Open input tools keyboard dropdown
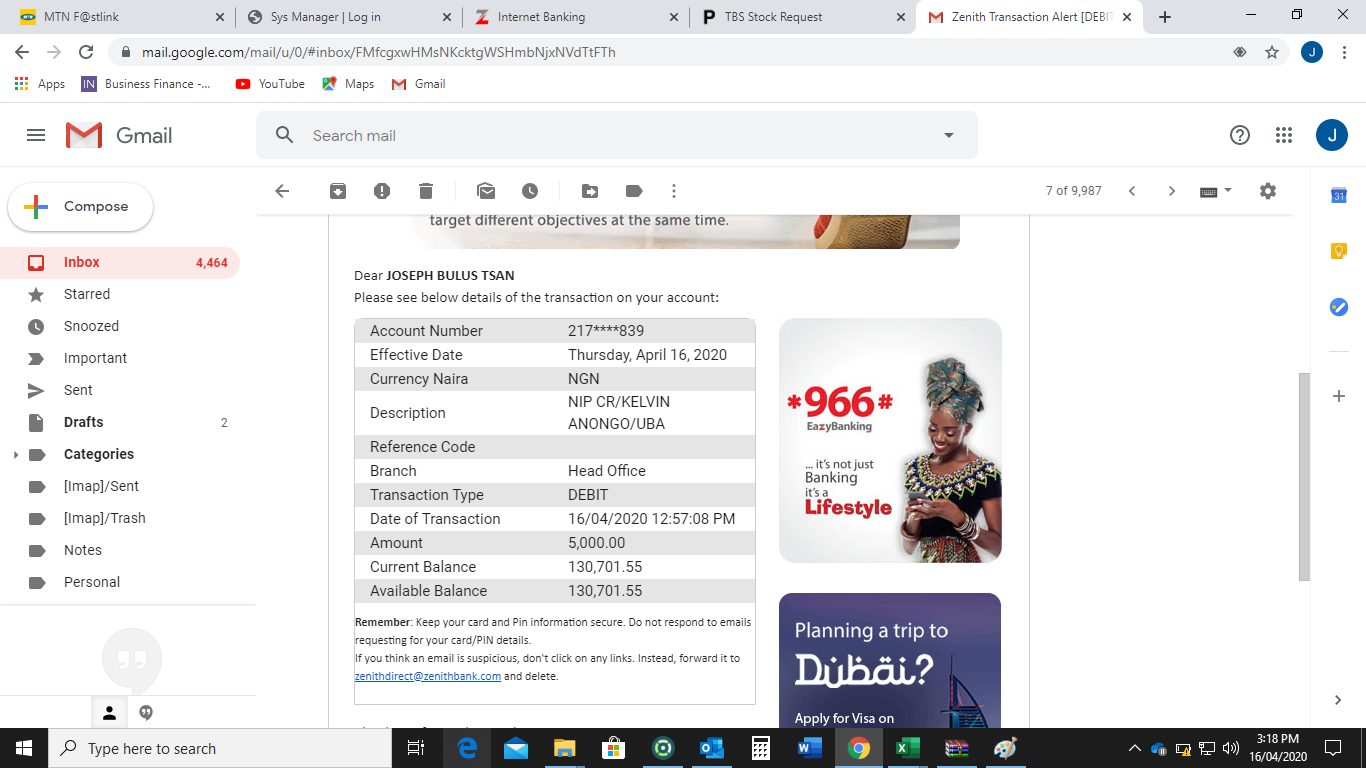 tap(1216, 191)
